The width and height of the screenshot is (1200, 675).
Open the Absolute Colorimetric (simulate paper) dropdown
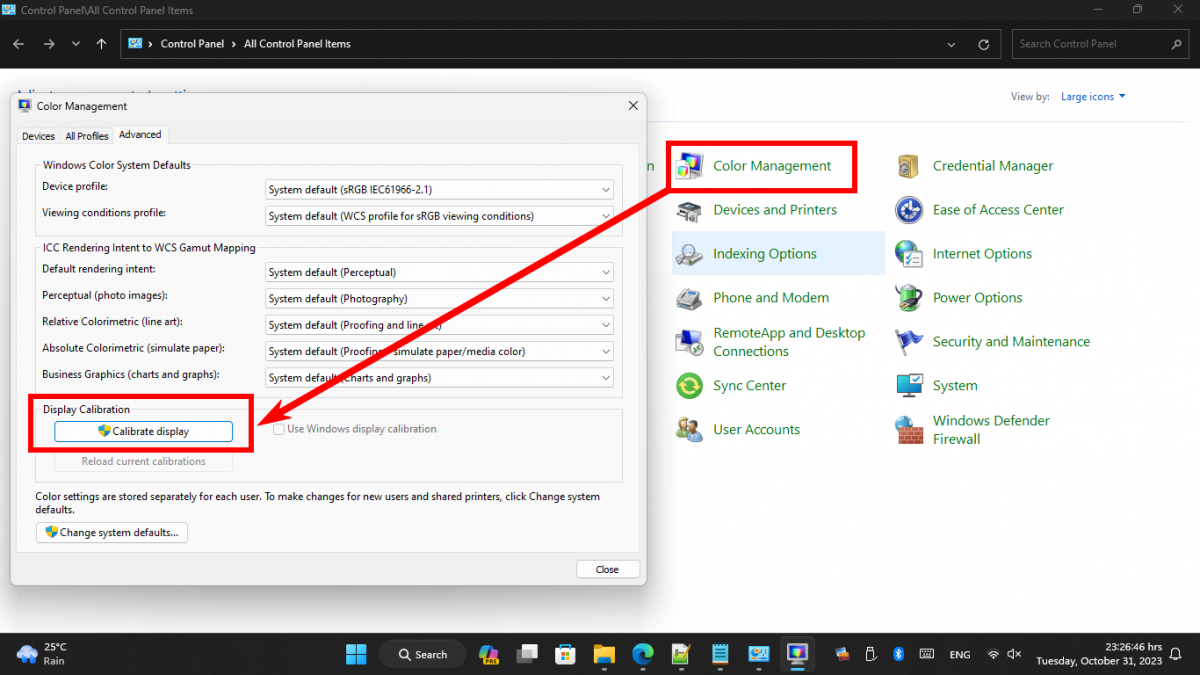point(440,351)
